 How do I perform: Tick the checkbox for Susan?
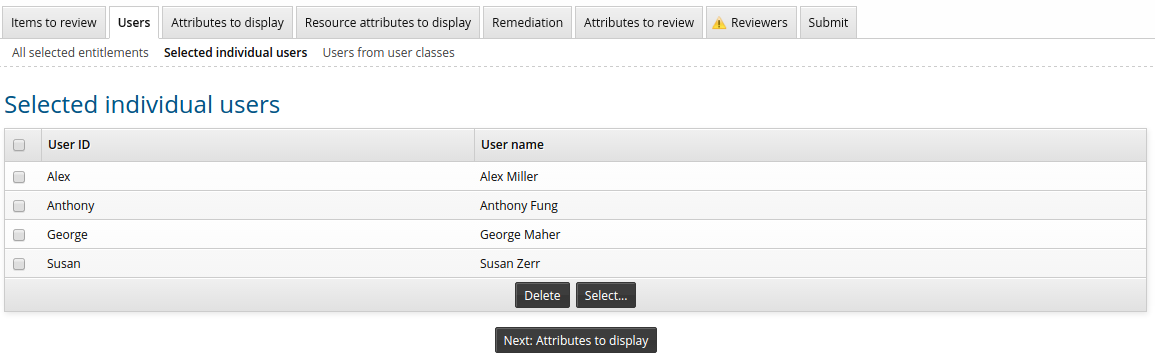(x=19, y=264)
